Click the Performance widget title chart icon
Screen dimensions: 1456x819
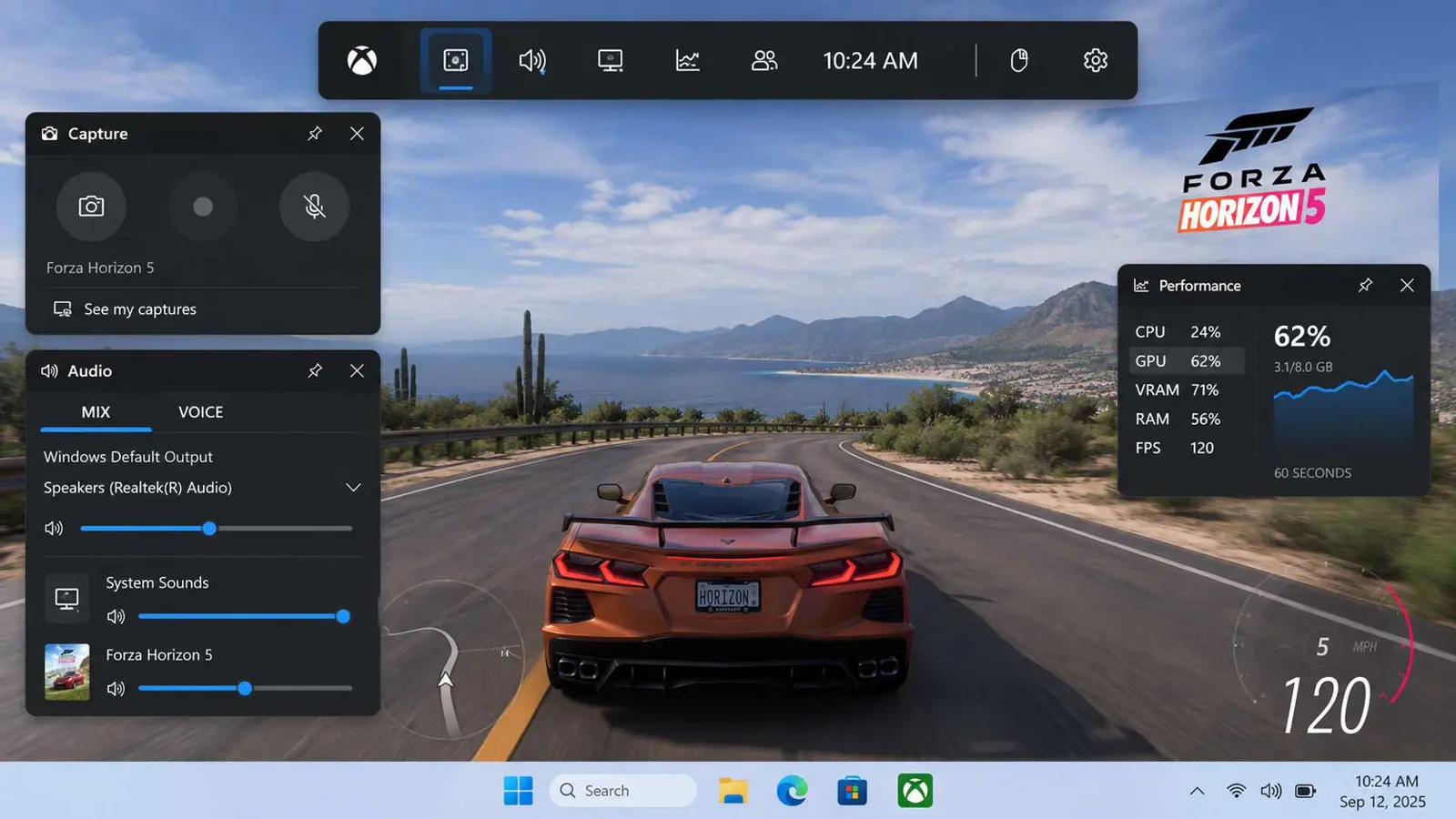pos(1141,286)
